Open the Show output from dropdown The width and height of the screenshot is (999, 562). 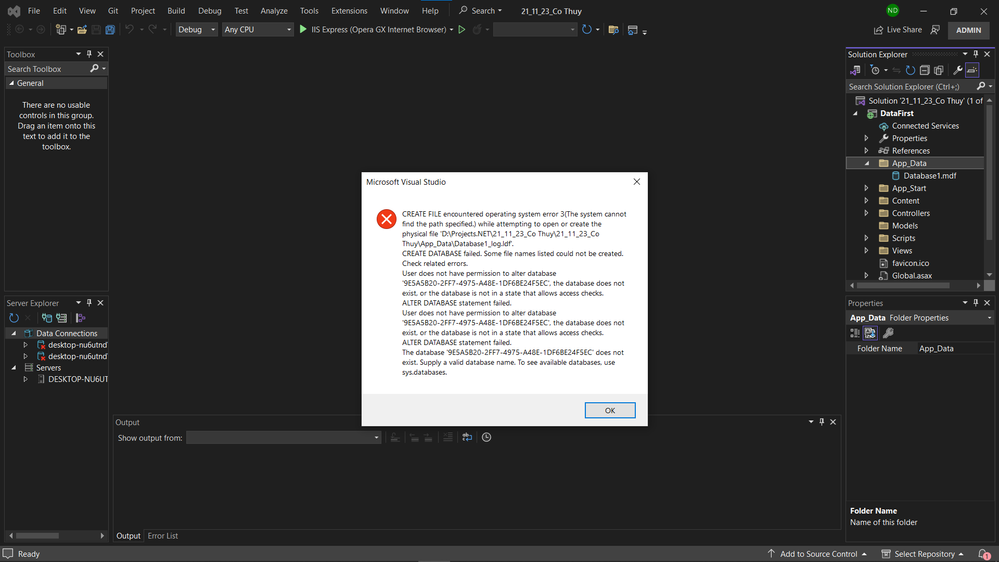pos(284,438)
